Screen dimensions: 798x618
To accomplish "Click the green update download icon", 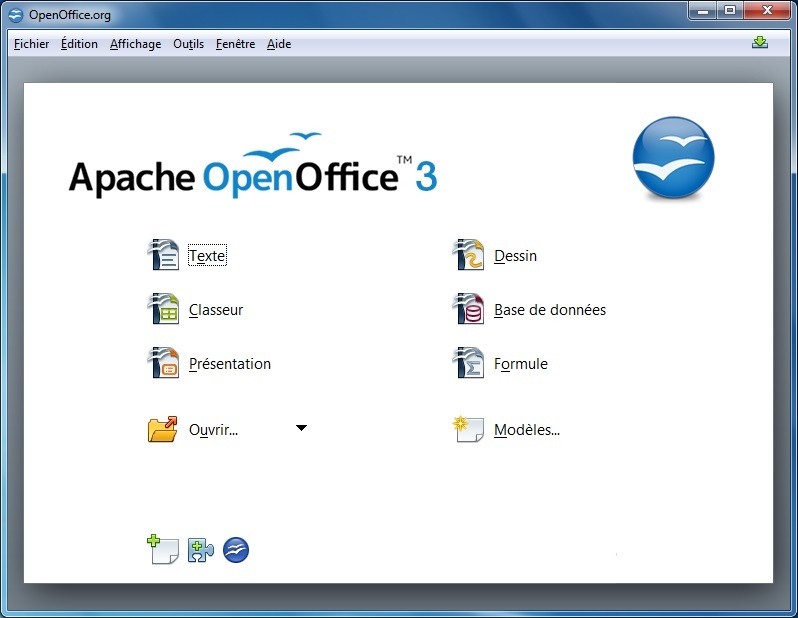I will [760, 43].
